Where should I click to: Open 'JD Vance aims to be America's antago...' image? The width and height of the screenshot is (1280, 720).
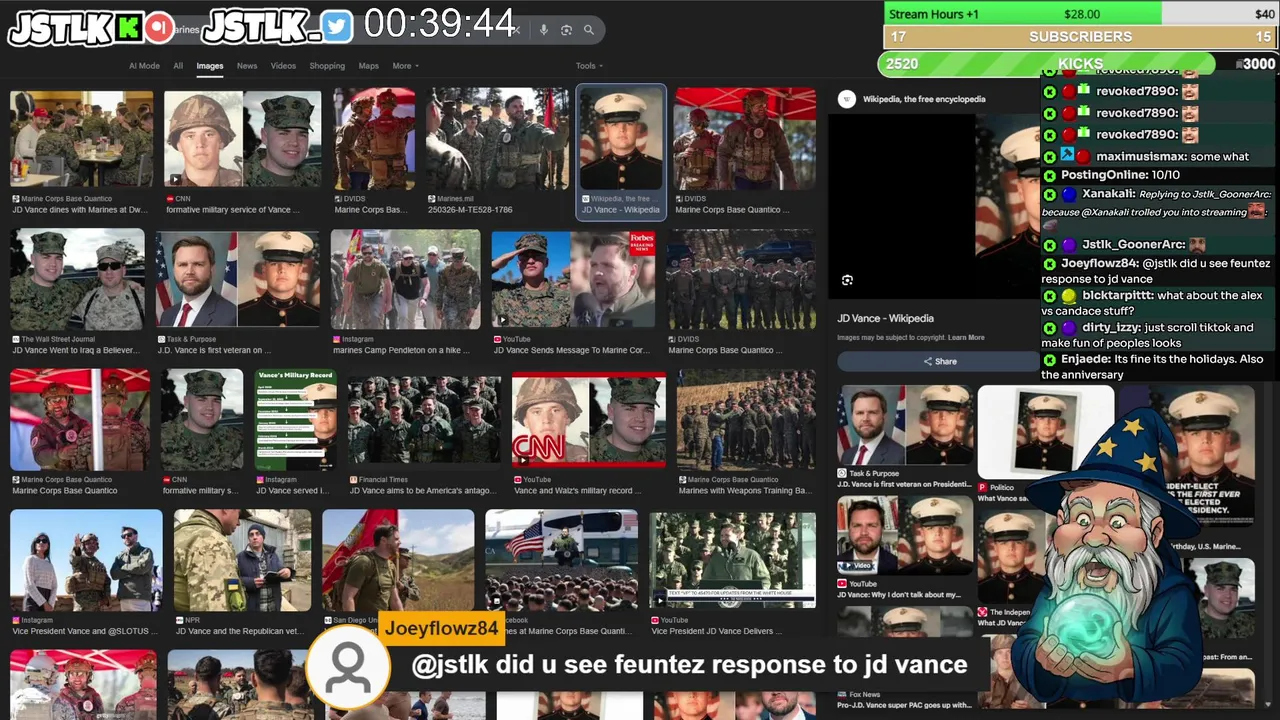pyautogui.click(x=423, y=420)
